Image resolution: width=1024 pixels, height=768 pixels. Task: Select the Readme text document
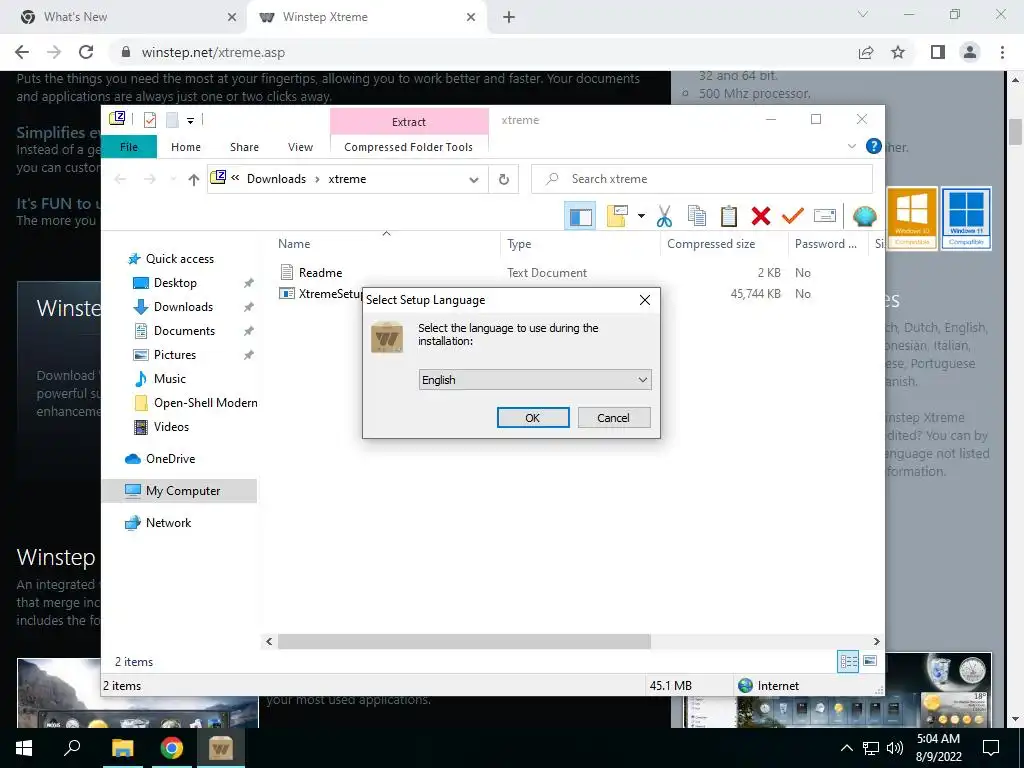coord(320,272)
